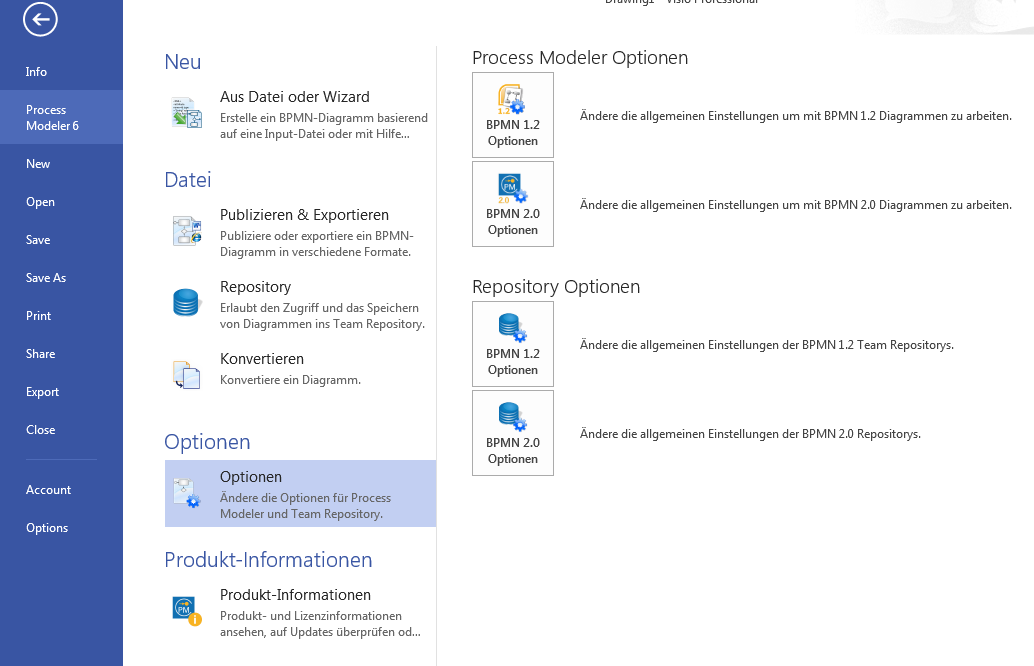Click the Optionen gear icon in list
Viewport: 1034px width, 666px height.
pos(187,493)
